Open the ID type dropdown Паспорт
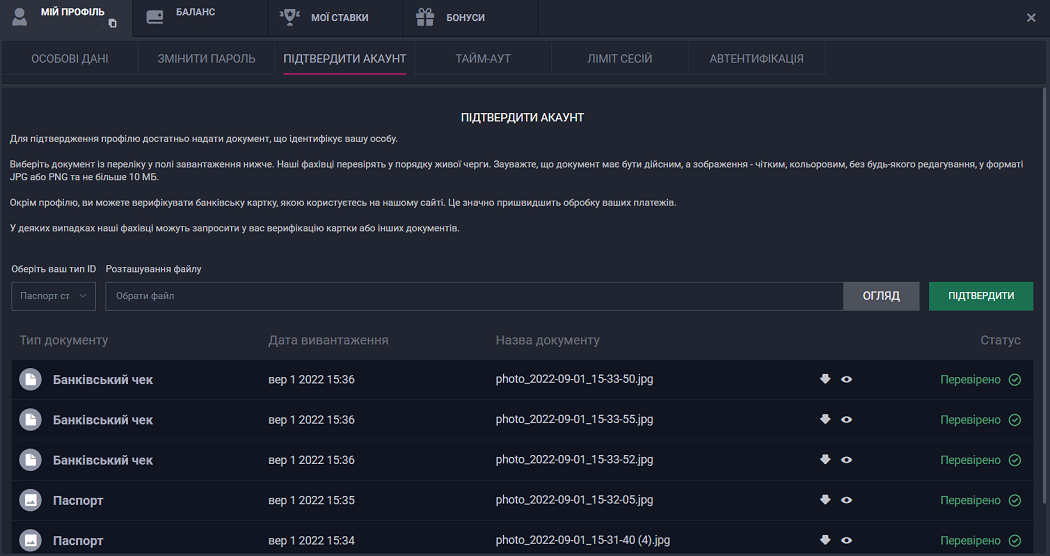Screen dimensions: 1050x556 [x=54, y=296]
